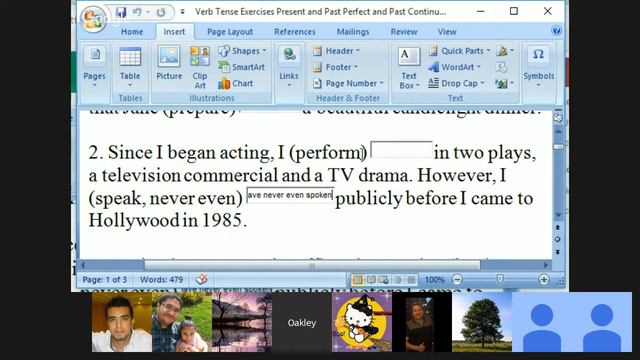Open the Table insert dropdown
Image resolution: width=640 pixels, height=360 pixels.
(130, 67)
